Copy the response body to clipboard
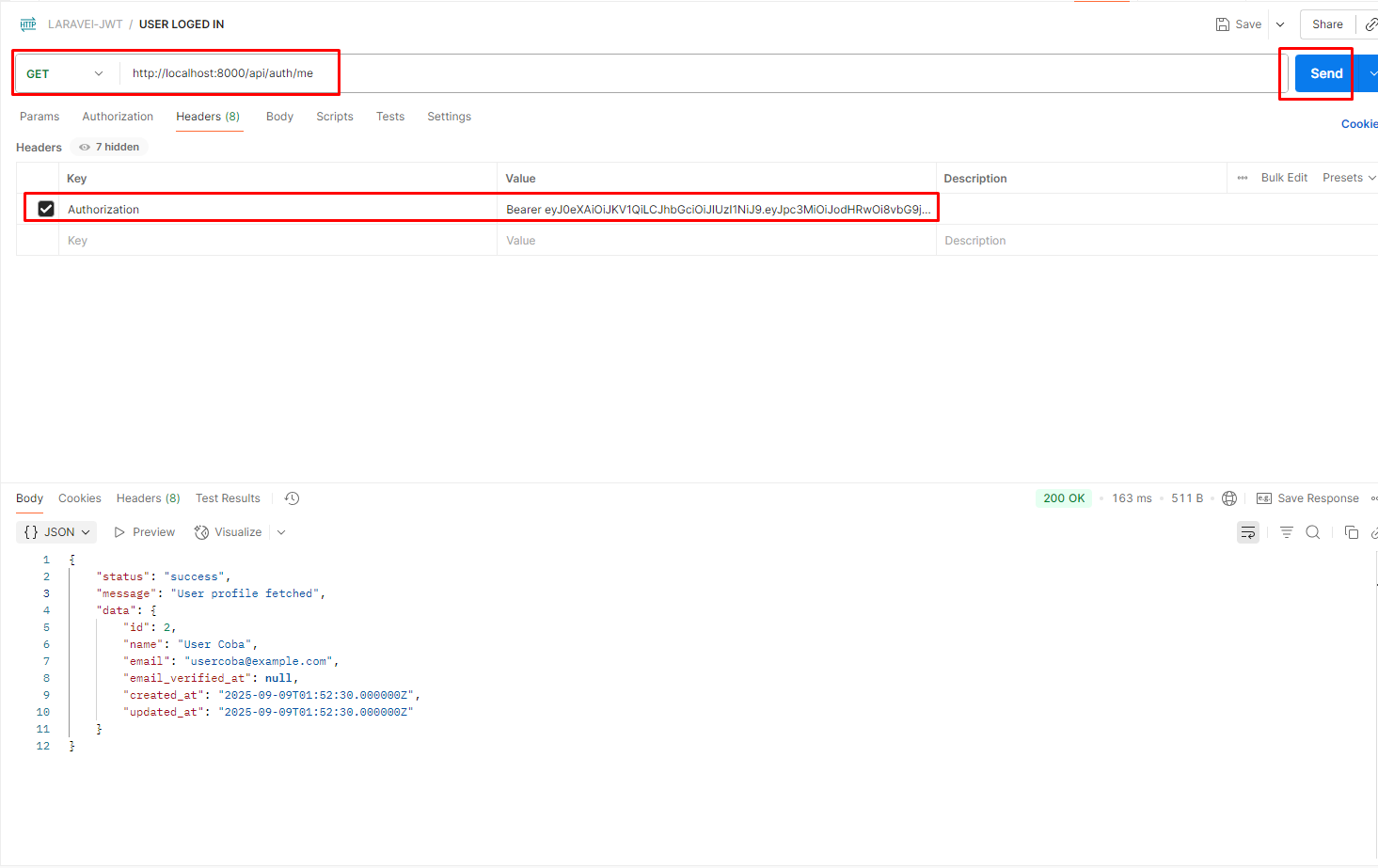This screenshot has height=868, width=1378. (x=1352, y=532)
